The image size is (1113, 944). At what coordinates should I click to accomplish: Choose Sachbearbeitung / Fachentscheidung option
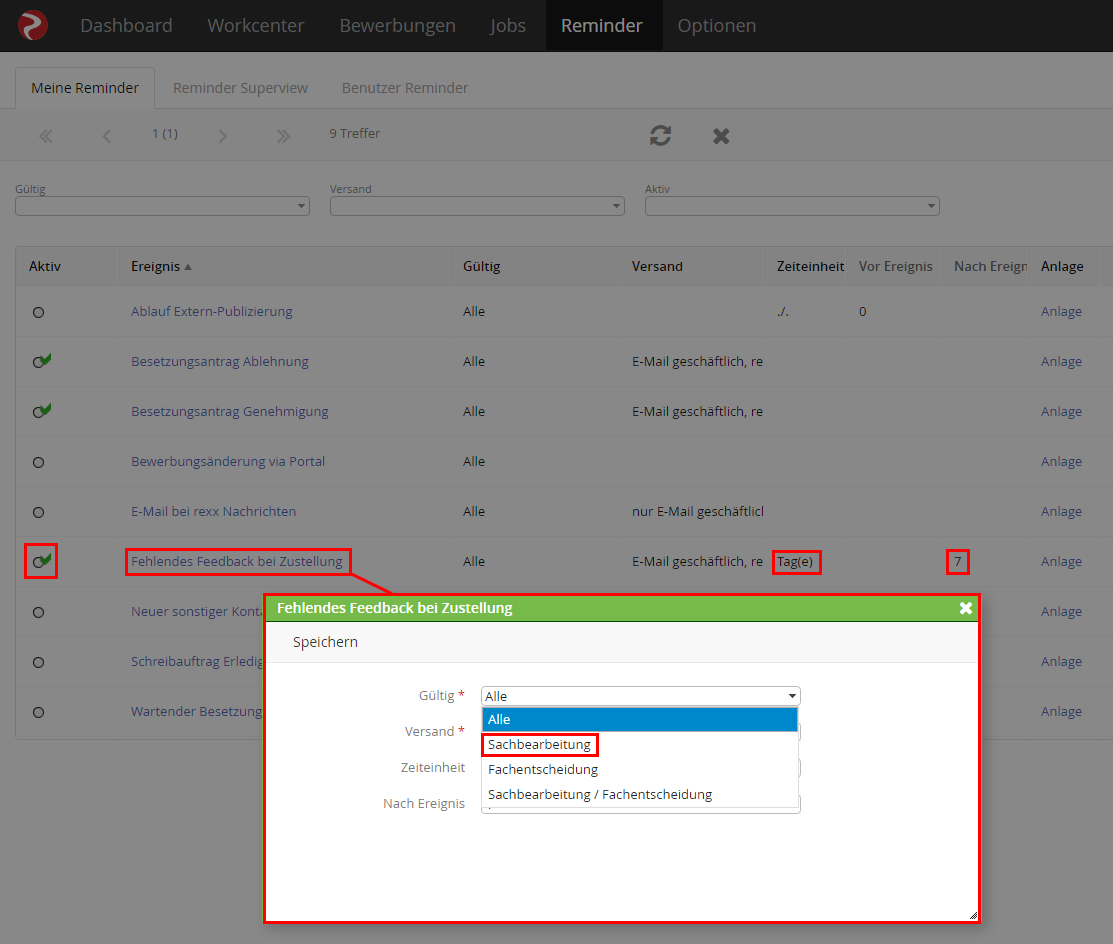tap(600, 794)
